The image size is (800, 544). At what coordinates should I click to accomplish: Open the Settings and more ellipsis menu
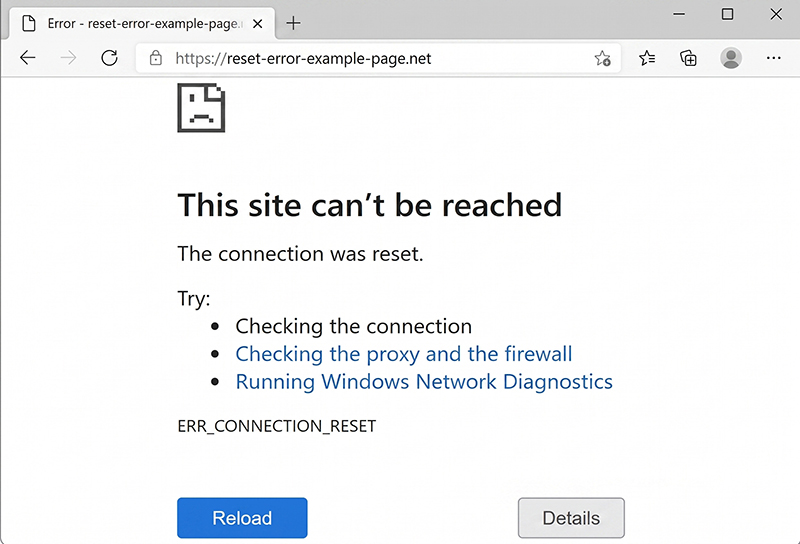(x=773, y=59)
